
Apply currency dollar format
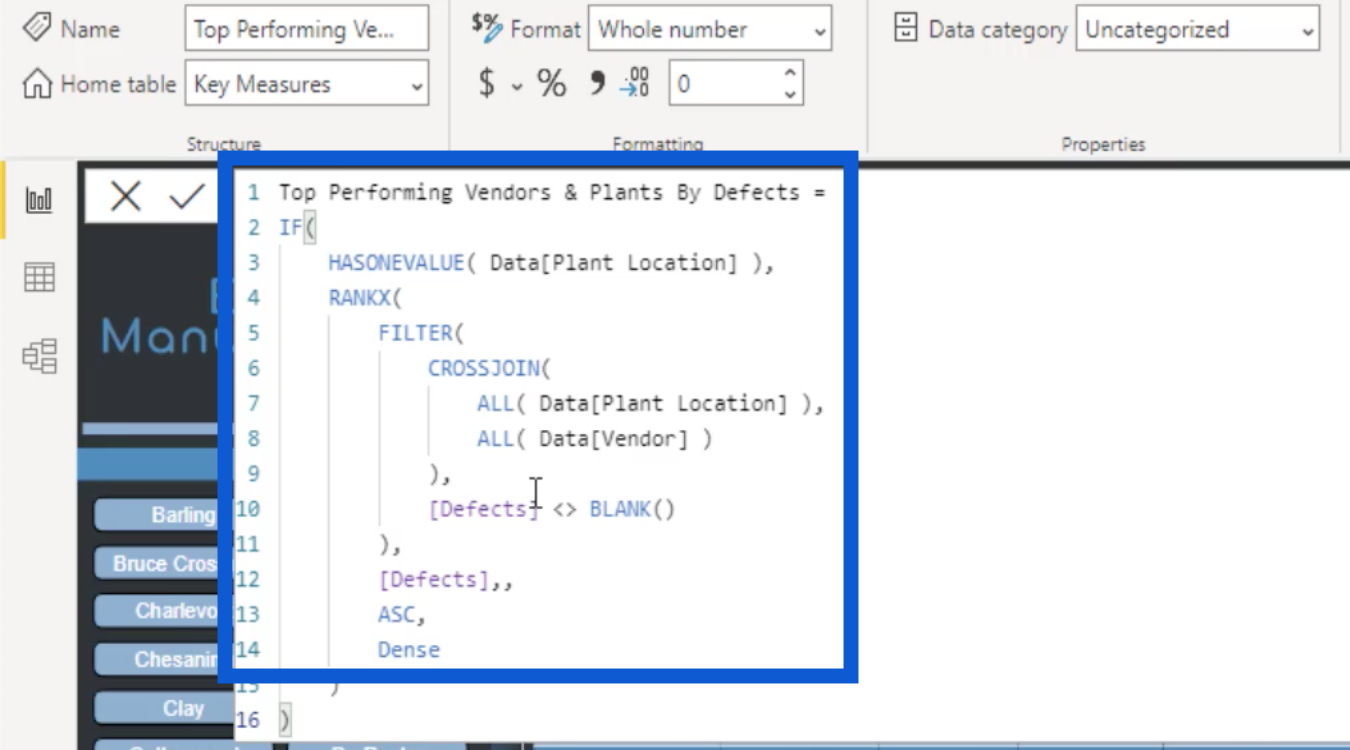[487, 84]
